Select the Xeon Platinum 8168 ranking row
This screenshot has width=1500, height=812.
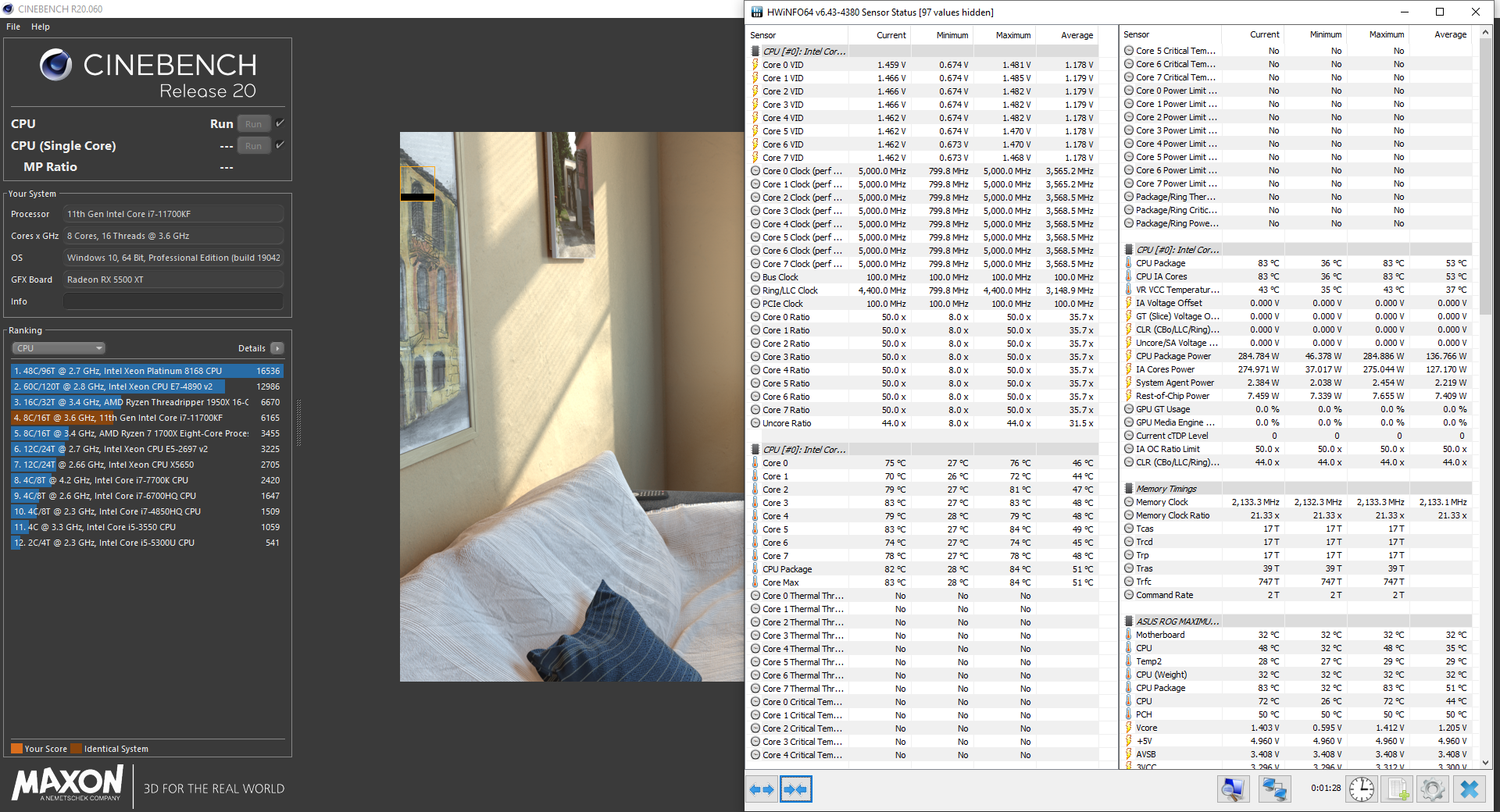pyautogui.click(x=147, y=371)
